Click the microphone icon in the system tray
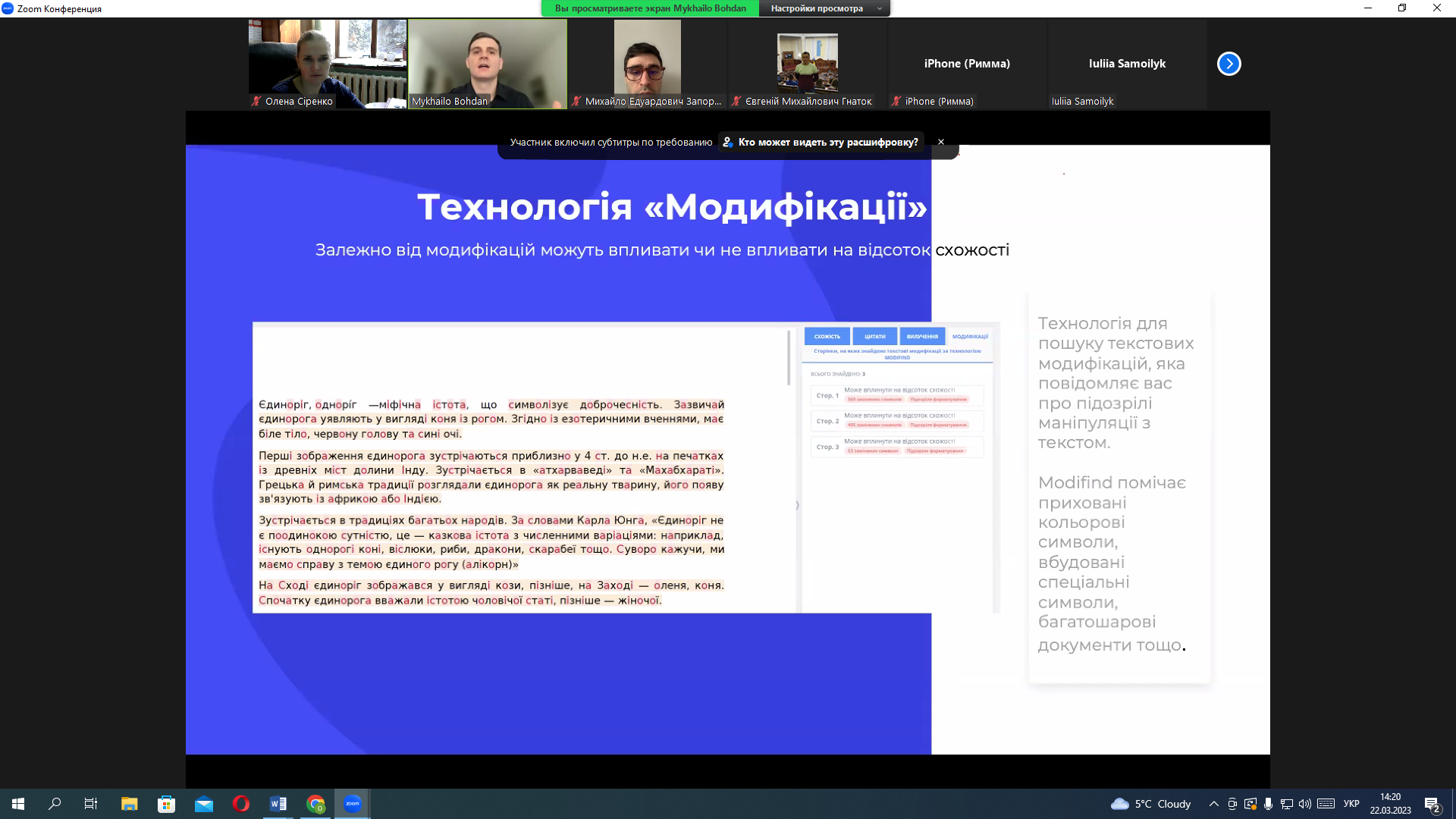1456x819 pixels. point(1268,804)
